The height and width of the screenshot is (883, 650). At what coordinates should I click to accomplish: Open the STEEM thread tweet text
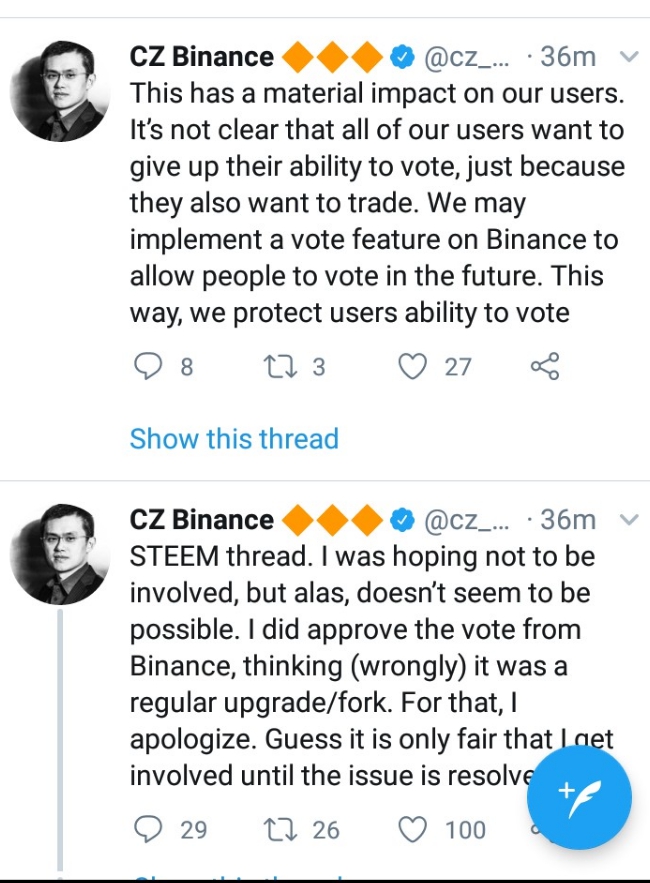point(372,666)
